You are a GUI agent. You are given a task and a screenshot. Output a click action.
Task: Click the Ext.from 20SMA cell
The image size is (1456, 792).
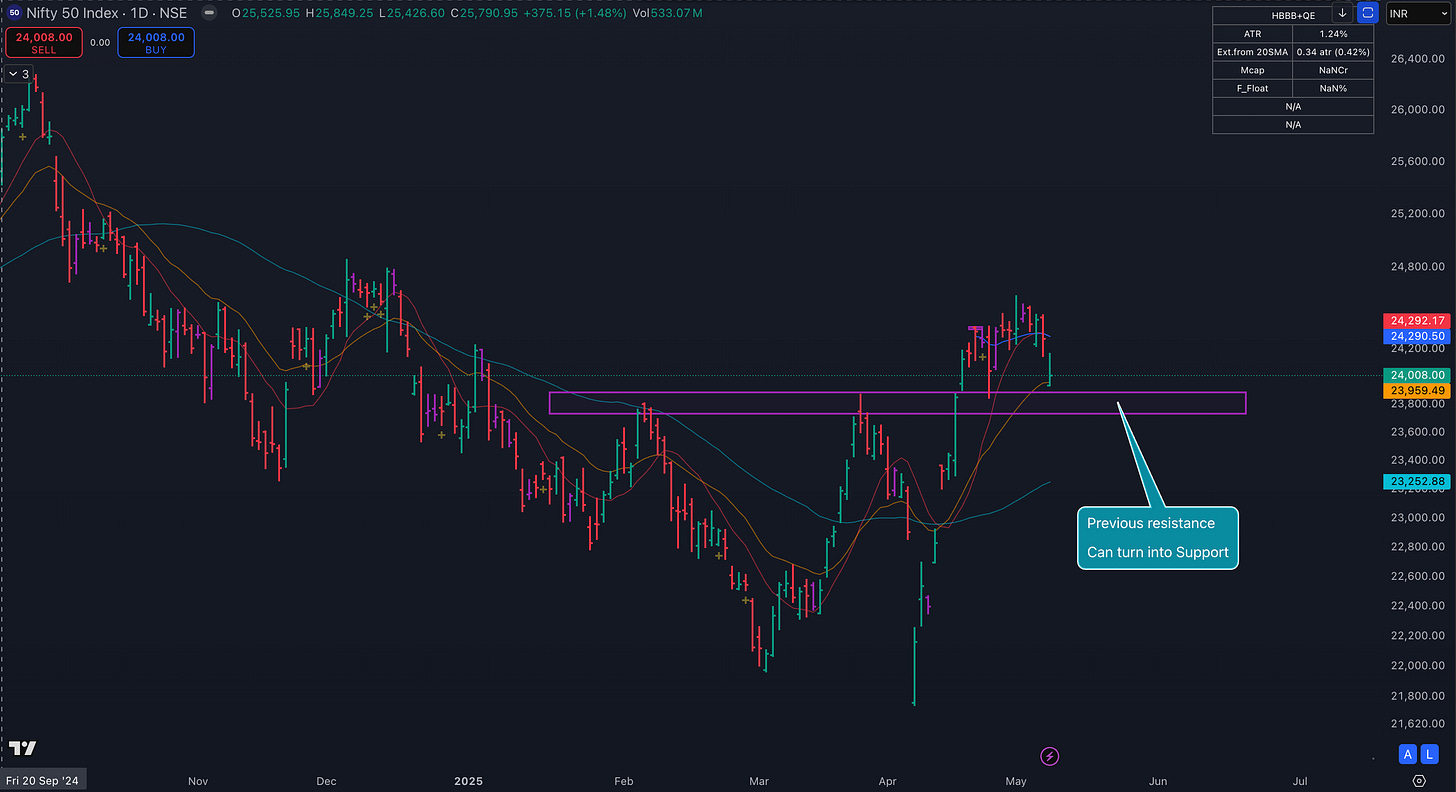point(1252,51)
